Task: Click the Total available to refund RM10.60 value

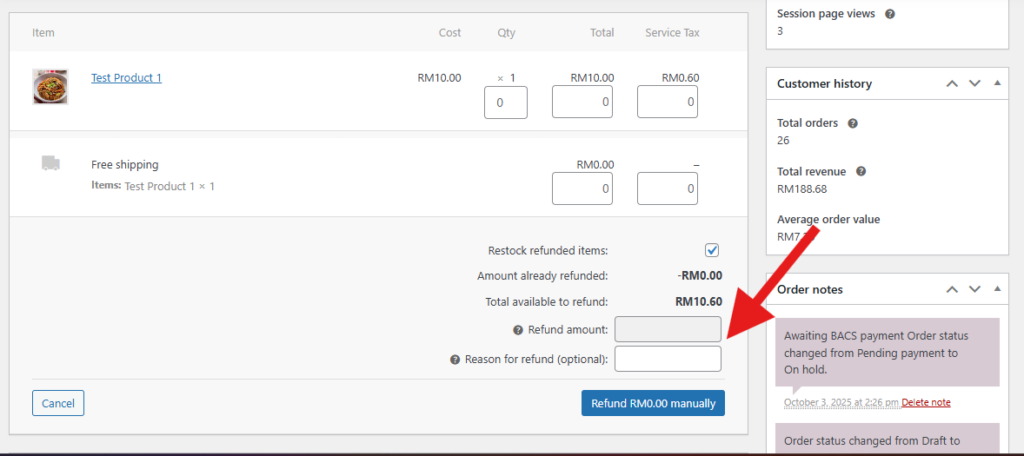Action: (x=698, y=302)
